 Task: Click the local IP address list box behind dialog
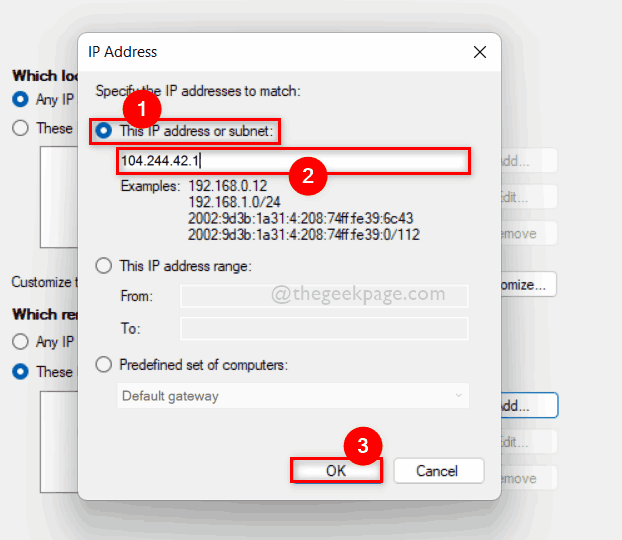(x=59, y=197)
